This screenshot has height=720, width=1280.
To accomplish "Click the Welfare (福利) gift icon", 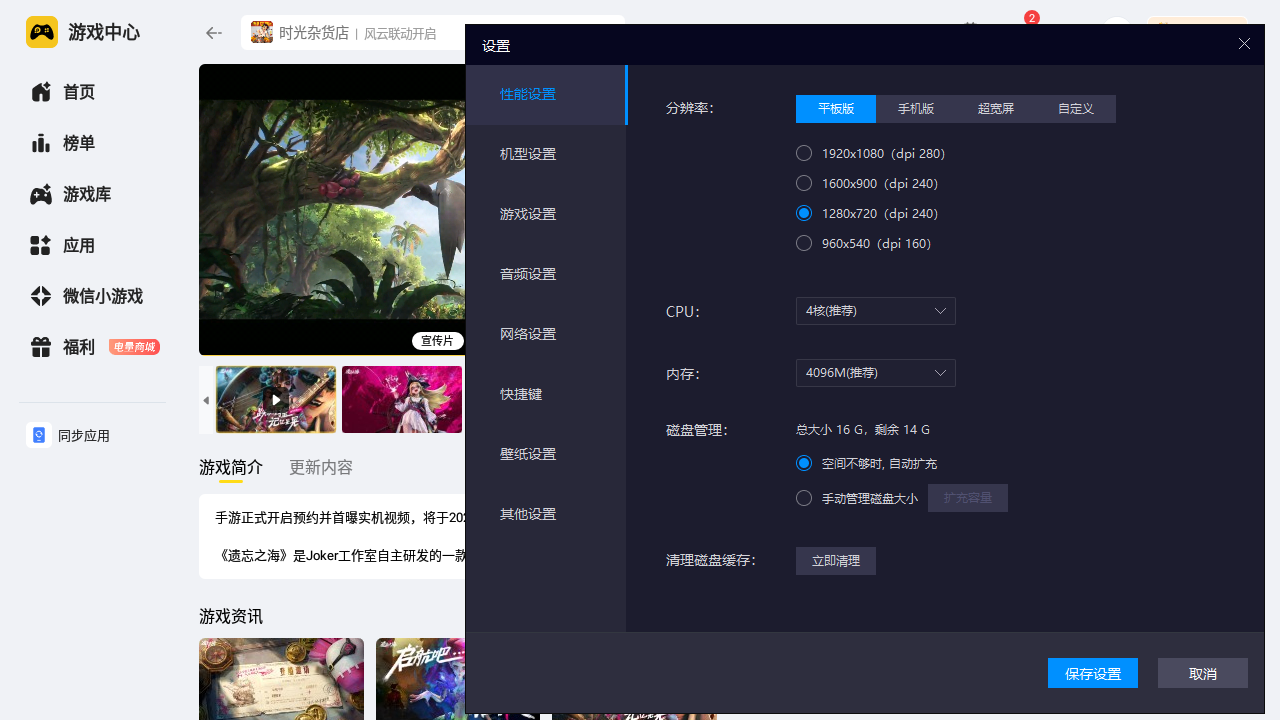I will (x=41, y=347).
